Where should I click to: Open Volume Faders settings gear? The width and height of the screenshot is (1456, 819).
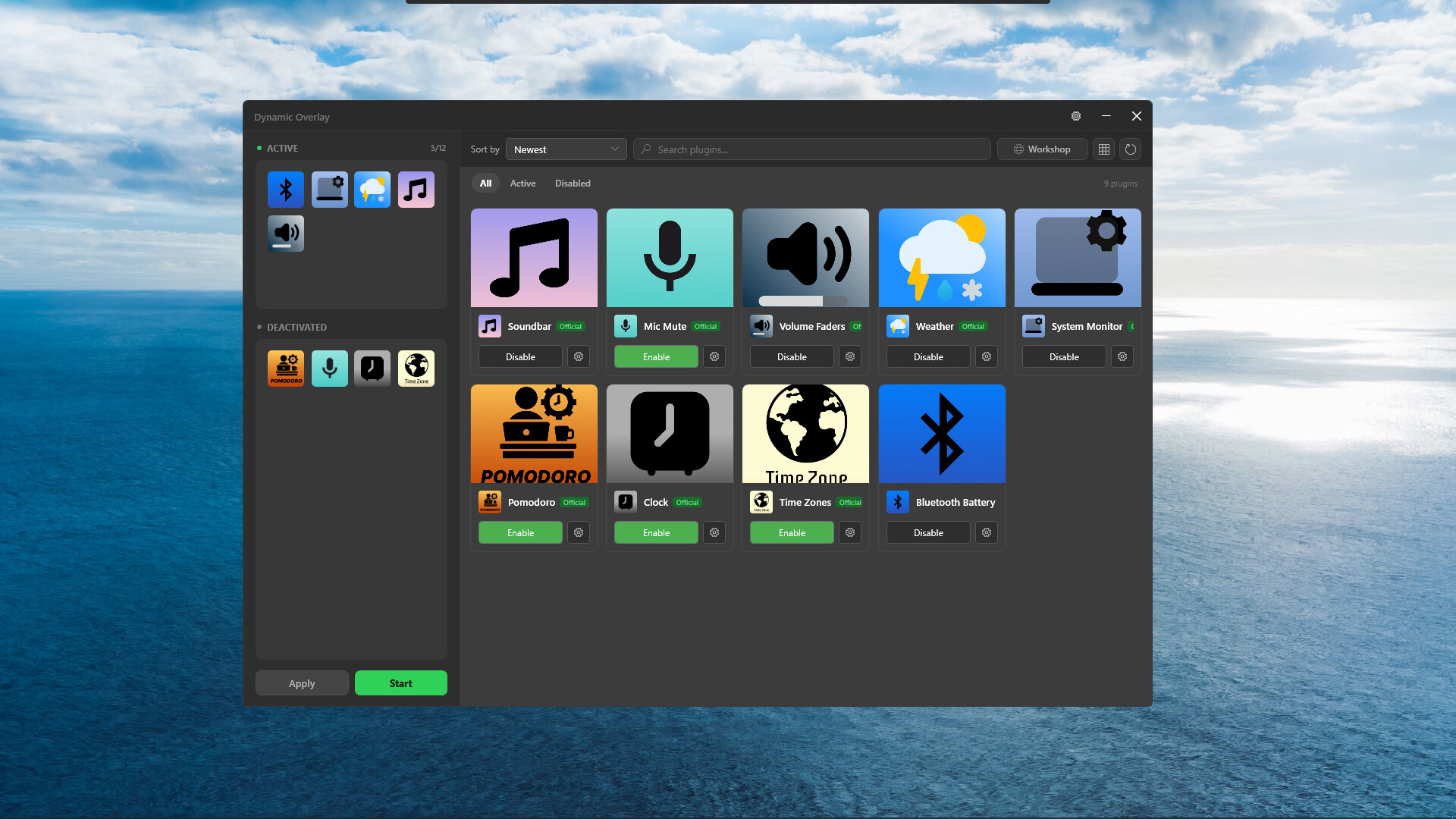click(x=850, y=356)
